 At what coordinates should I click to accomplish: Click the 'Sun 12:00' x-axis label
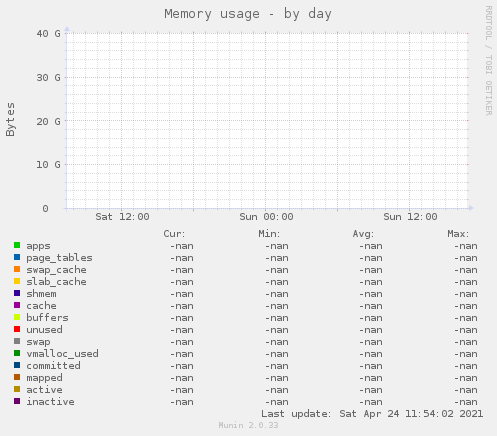[410, 217]
